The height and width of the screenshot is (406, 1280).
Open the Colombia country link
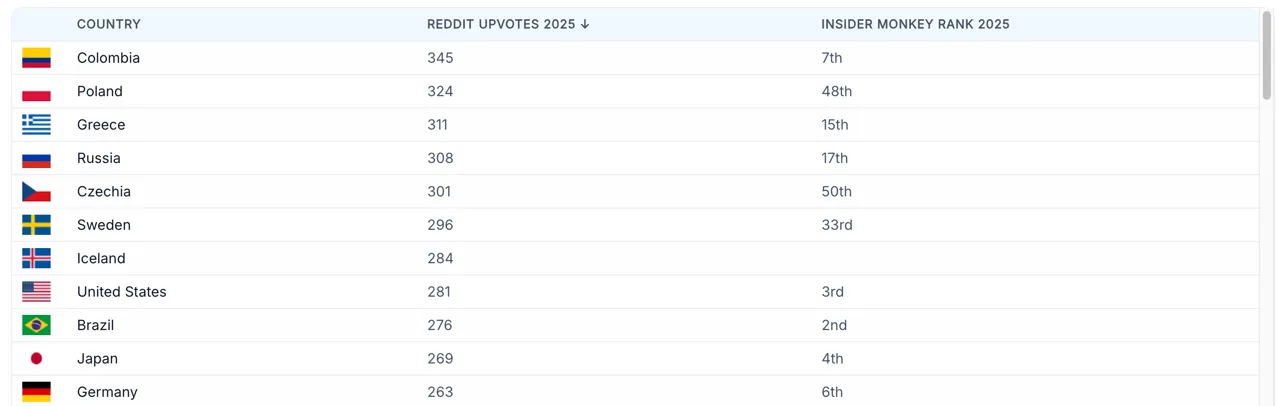pyautogui.click(x=108, y=58)
